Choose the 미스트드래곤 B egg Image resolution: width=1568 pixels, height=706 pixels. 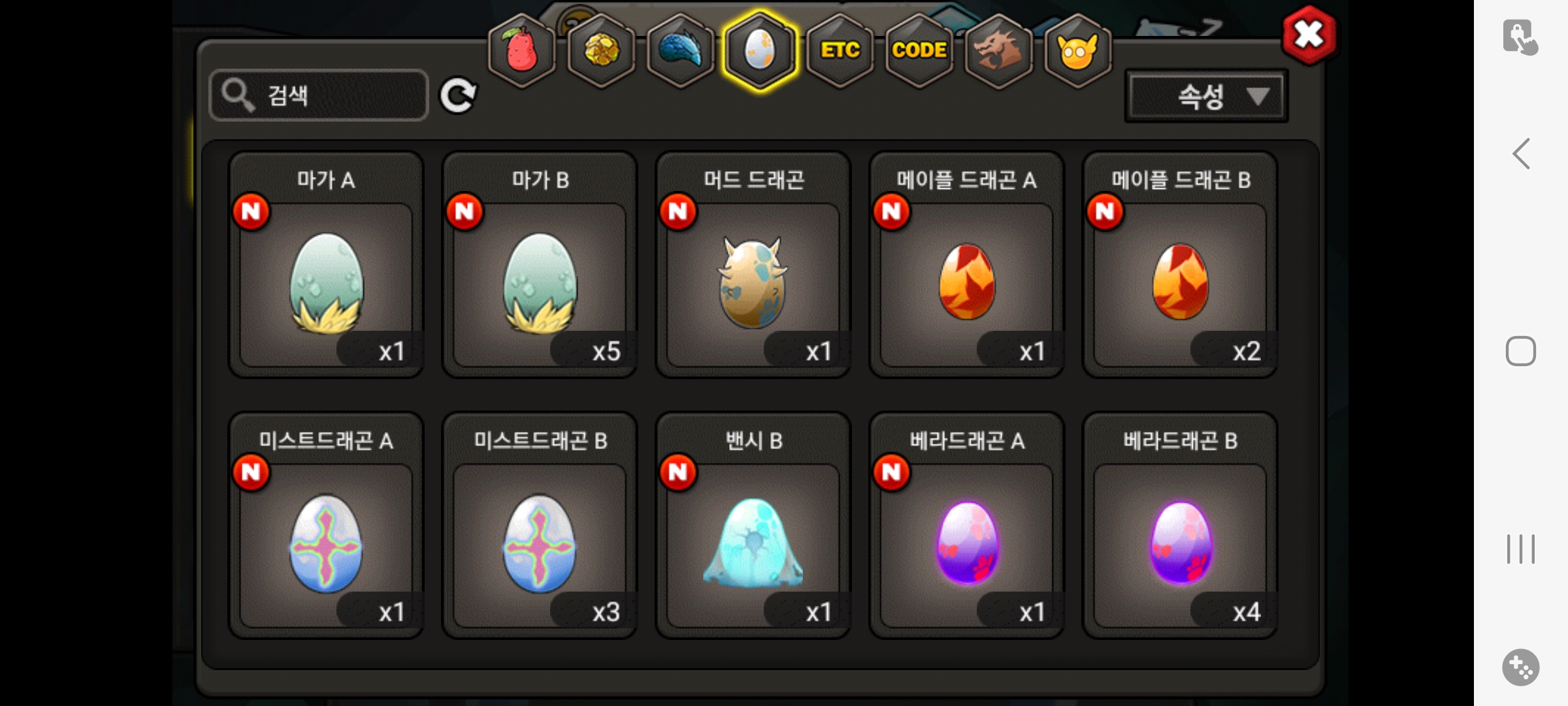click(x=540, y=526)
